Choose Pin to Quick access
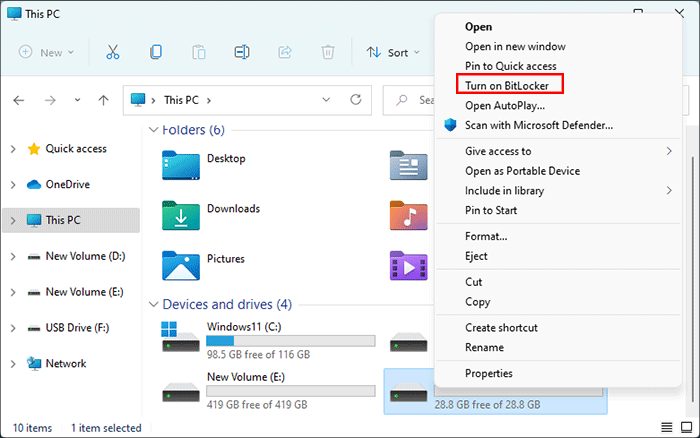 pyautogui.click(x=511, y=66)
